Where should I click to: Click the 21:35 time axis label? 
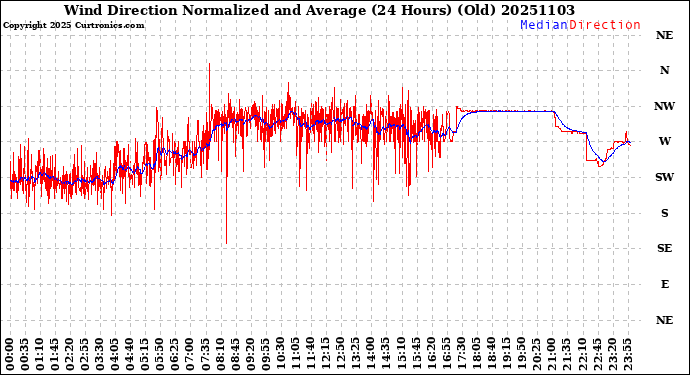click(x=565, y=355)
